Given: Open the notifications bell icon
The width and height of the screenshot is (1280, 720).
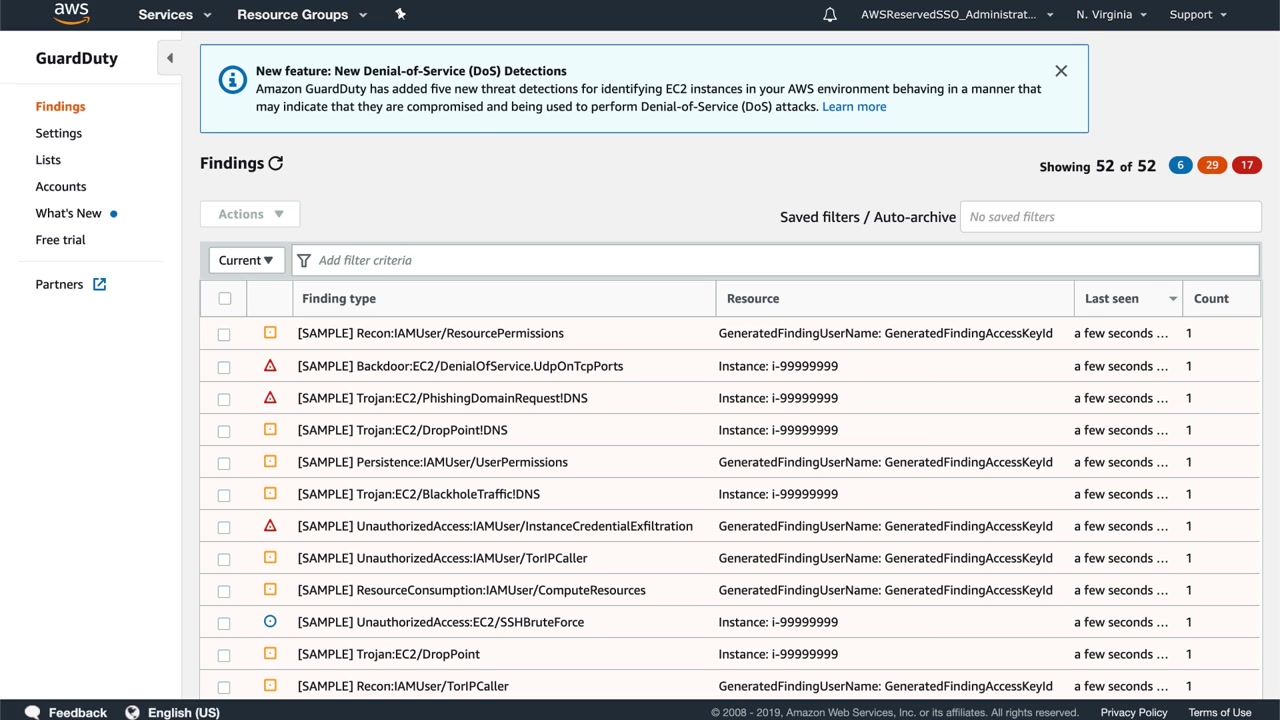Looking at the screenshot, I should (x=830, y=15).
